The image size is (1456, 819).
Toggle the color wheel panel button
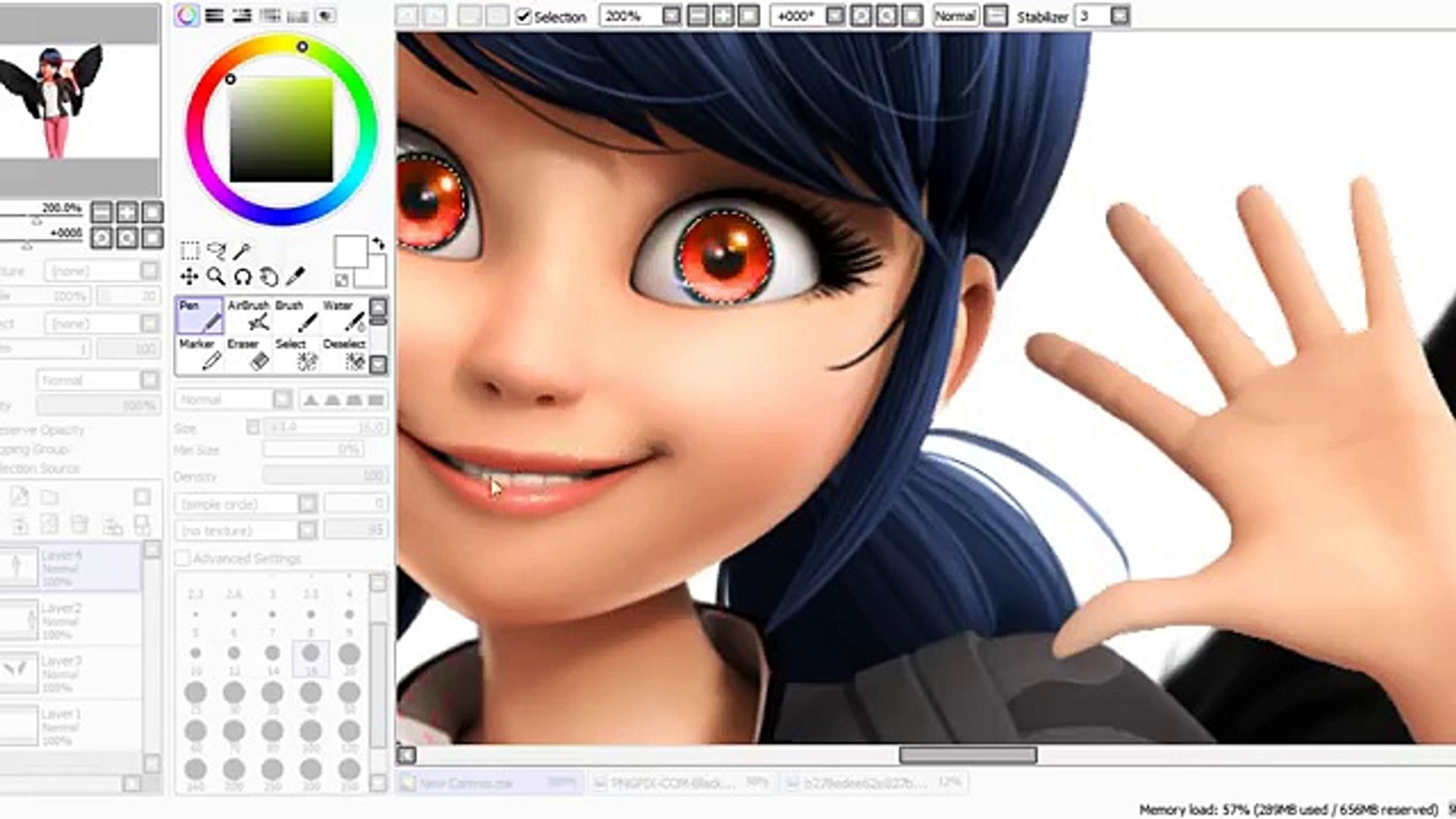click(x=187, y=16)
